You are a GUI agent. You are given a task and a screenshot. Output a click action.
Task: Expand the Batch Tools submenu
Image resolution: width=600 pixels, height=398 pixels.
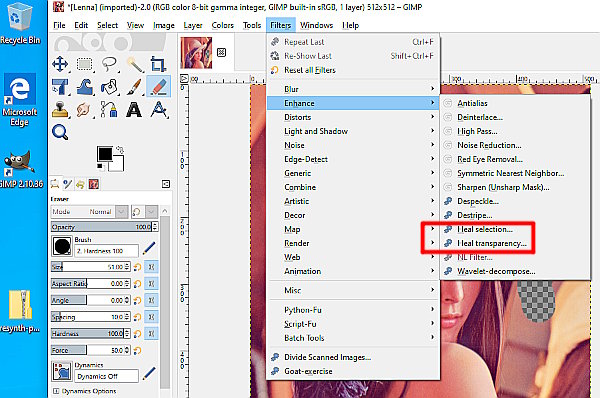pos(353,338)
